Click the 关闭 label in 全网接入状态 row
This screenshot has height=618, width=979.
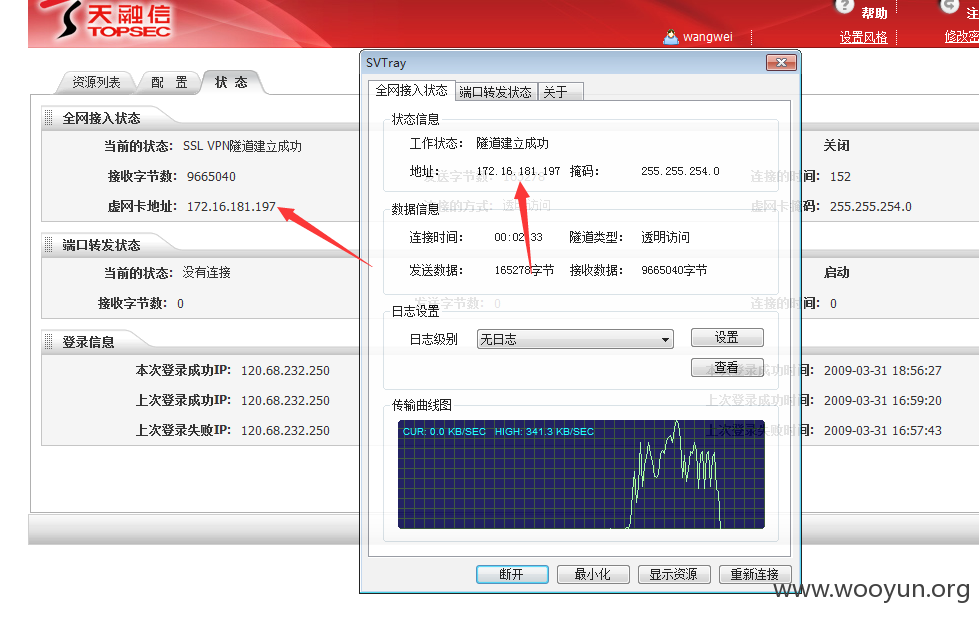pos(837,145)
